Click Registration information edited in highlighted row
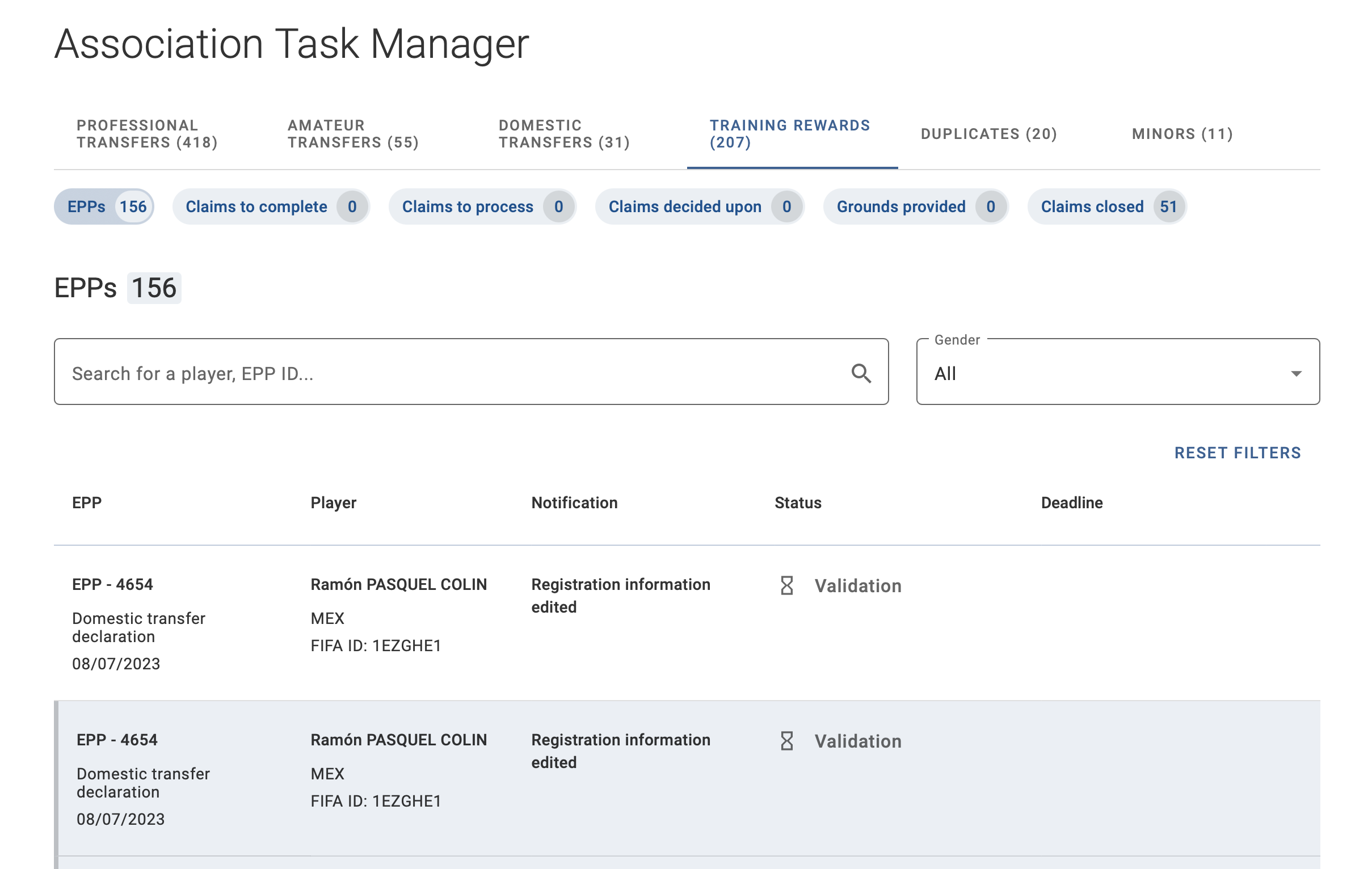Screen dimensions: 1372x869 click(621, 751)
